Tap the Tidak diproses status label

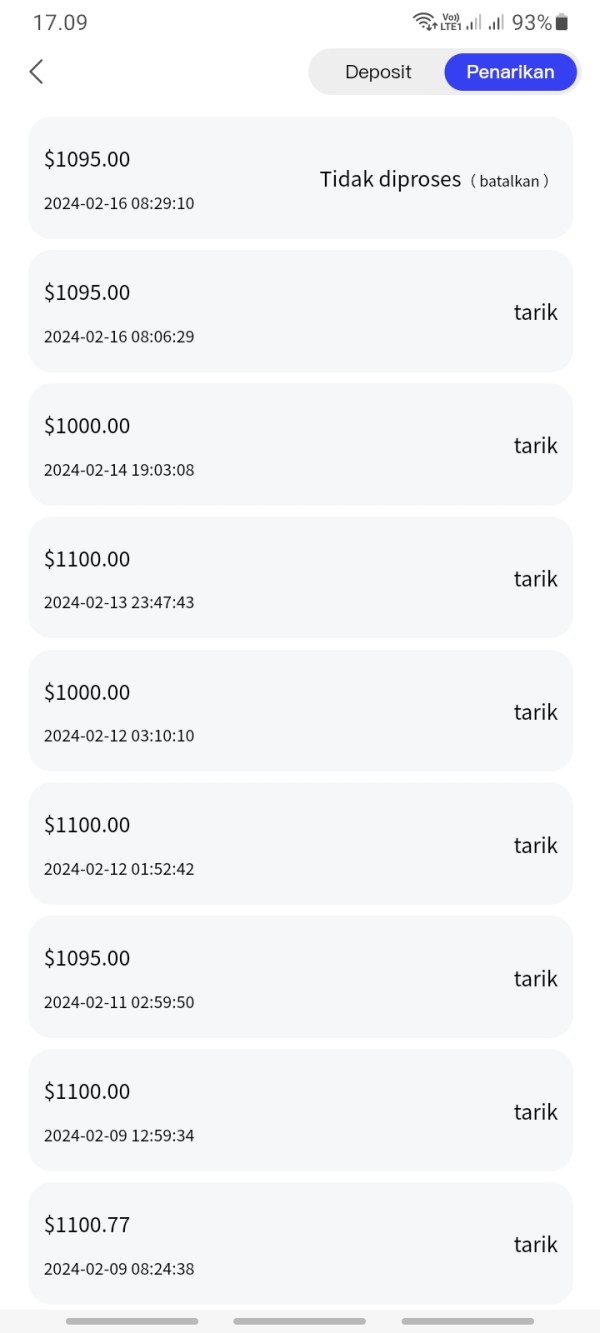pyautogui.click(x=390, y=179)
